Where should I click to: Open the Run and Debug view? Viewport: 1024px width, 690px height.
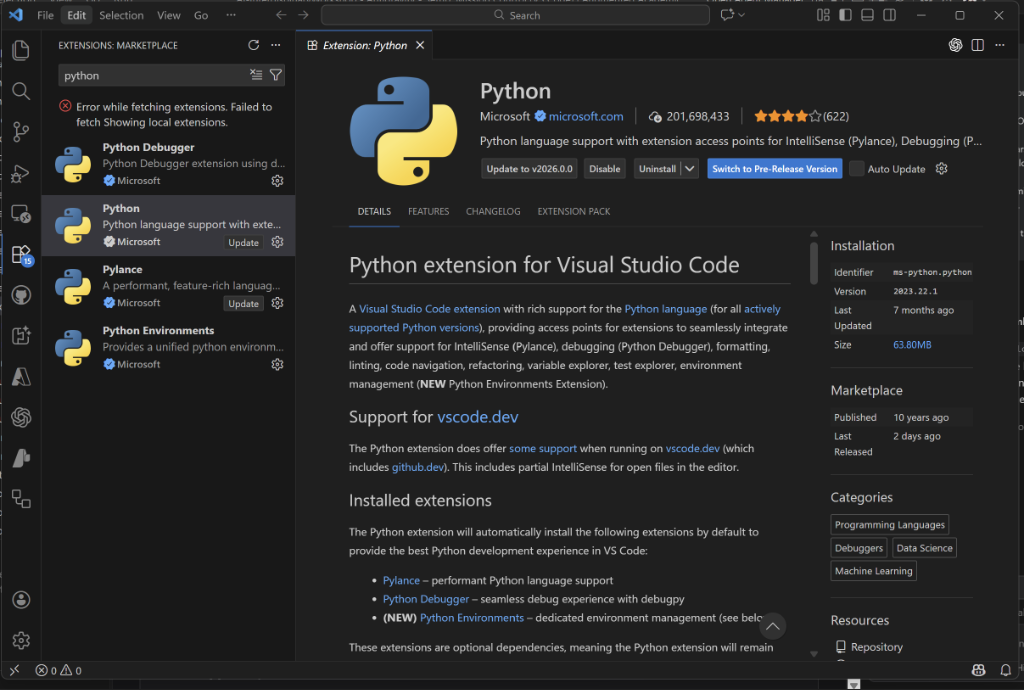[x=21, y=173]
